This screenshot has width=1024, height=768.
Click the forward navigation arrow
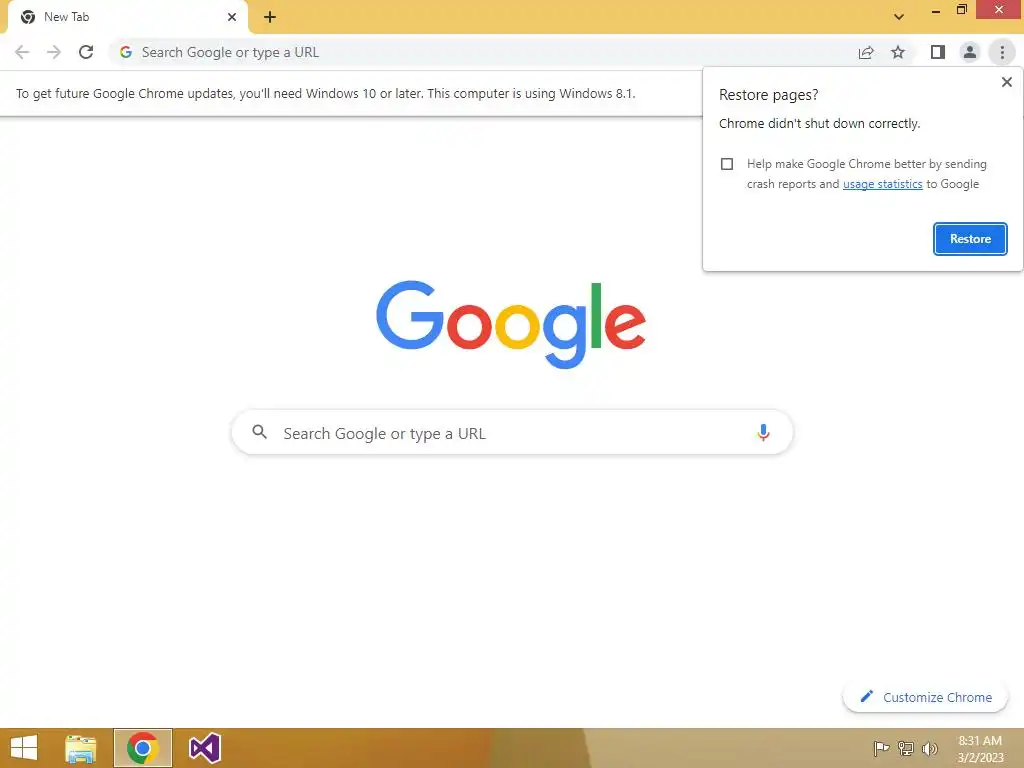pyautogui.click(x=54, y=52)
